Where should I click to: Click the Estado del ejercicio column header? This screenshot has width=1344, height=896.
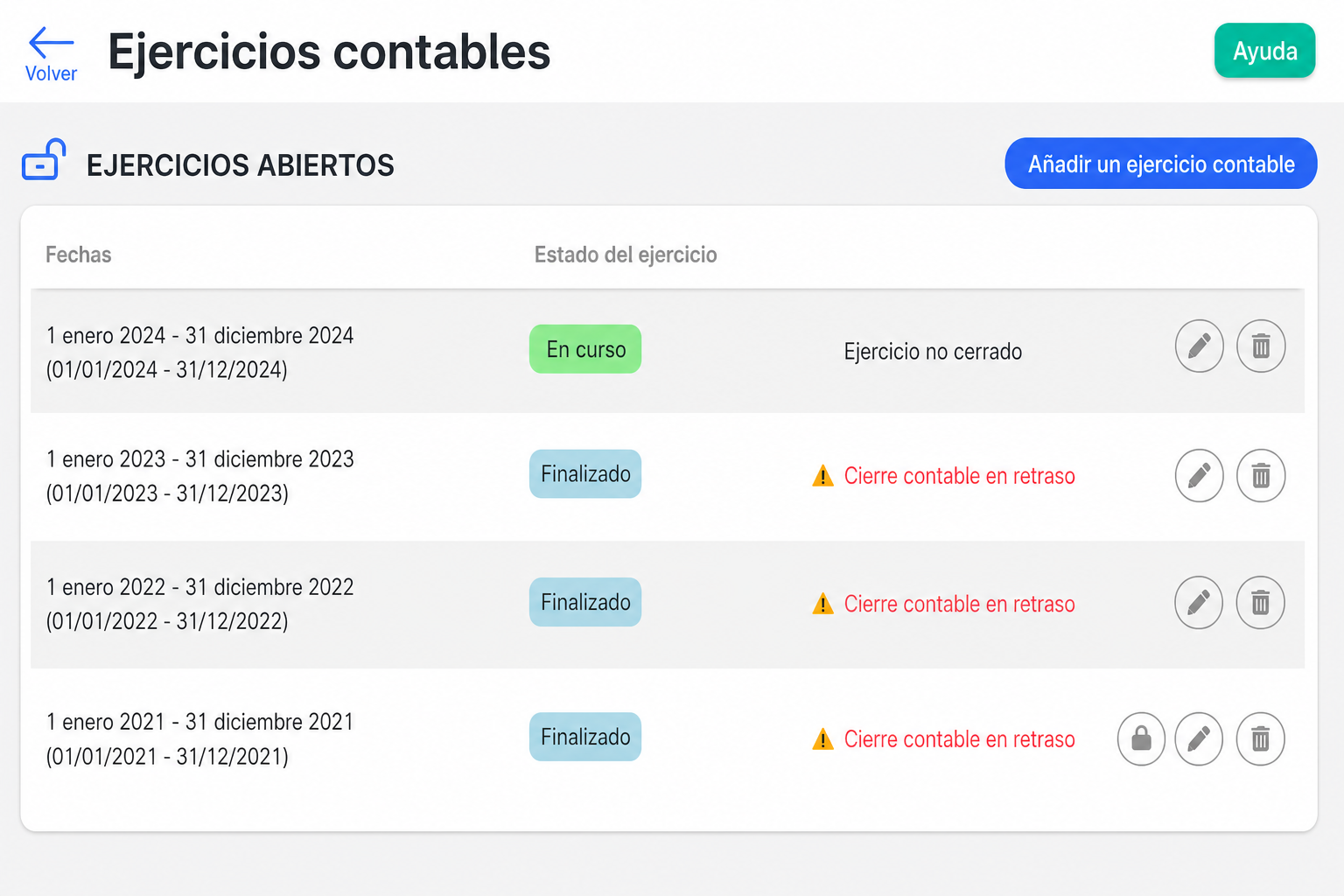click(x=626, y=255)
